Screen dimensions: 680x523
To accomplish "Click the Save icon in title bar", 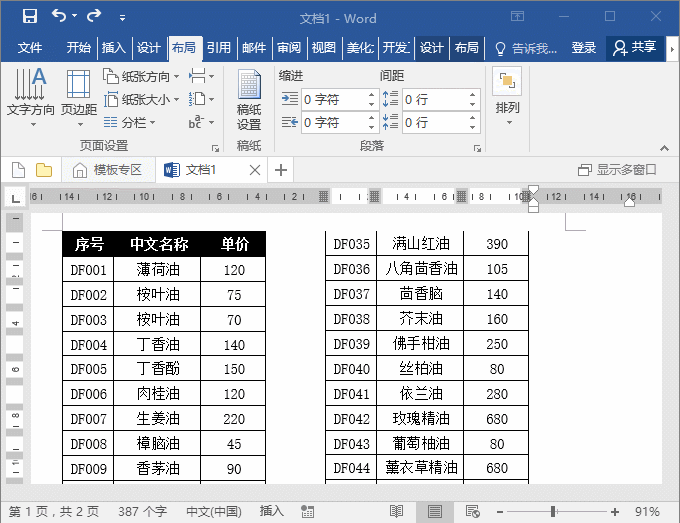I will 30,16.
